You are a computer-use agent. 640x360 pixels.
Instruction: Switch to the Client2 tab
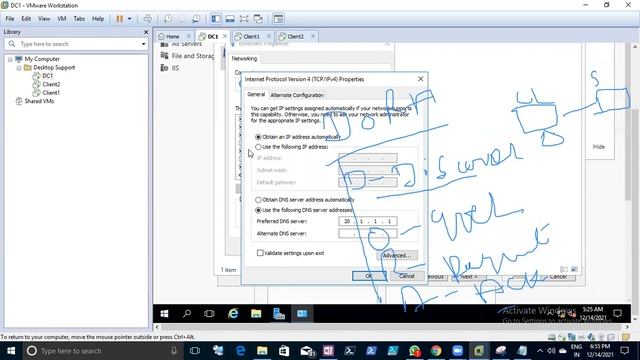[x=296, y=36]
